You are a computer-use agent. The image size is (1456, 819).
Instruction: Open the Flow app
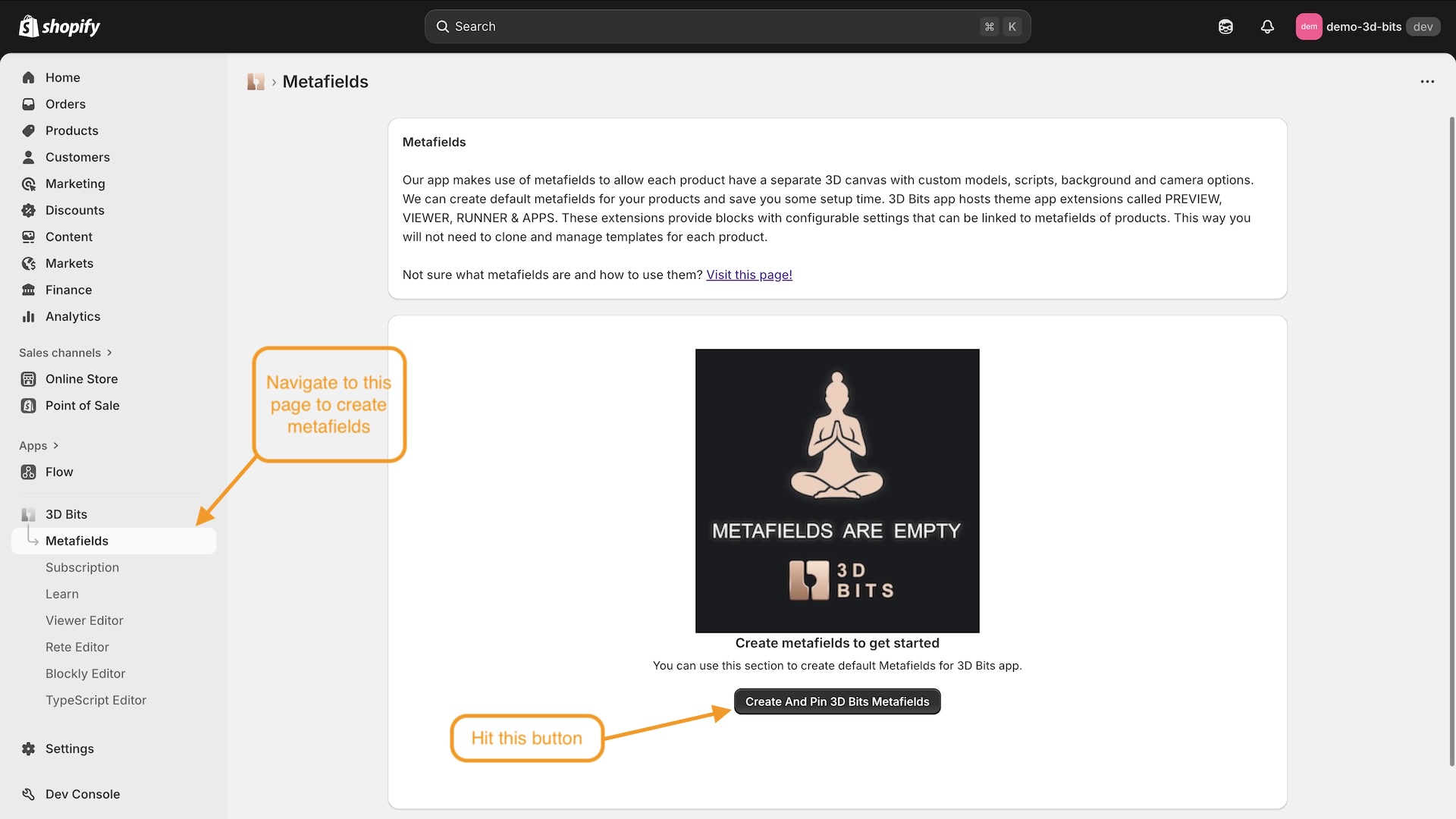point(59,472)
